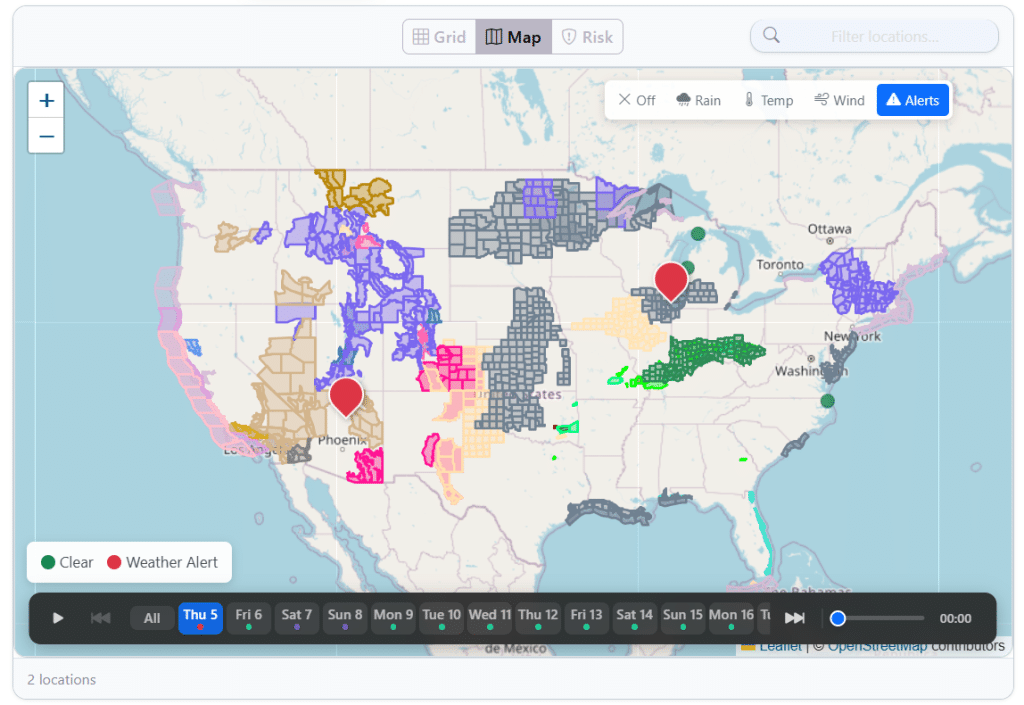Screen dimensions: 1024x705
Task: Click the red alert pin near Chicago
Action: [x=671, y=279]
